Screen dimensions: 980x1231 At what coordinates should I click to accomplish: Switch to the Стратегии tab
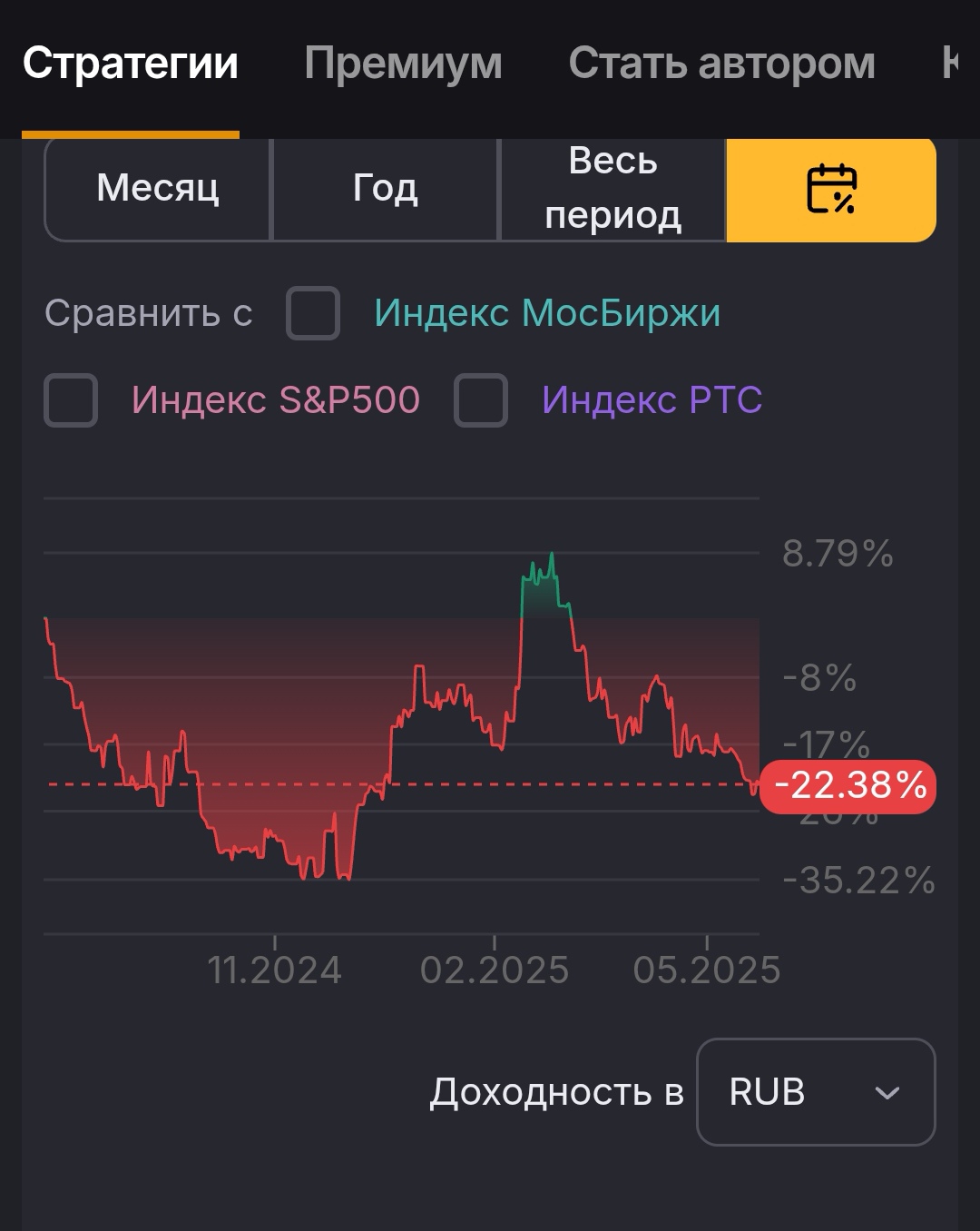click(131, 64)
